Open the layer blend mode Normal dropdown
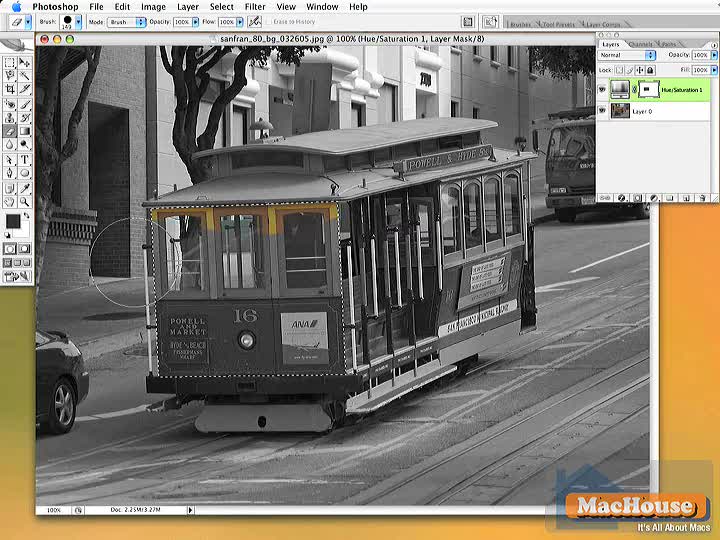This screenshot has width=720, height=540. click(627, 55)
